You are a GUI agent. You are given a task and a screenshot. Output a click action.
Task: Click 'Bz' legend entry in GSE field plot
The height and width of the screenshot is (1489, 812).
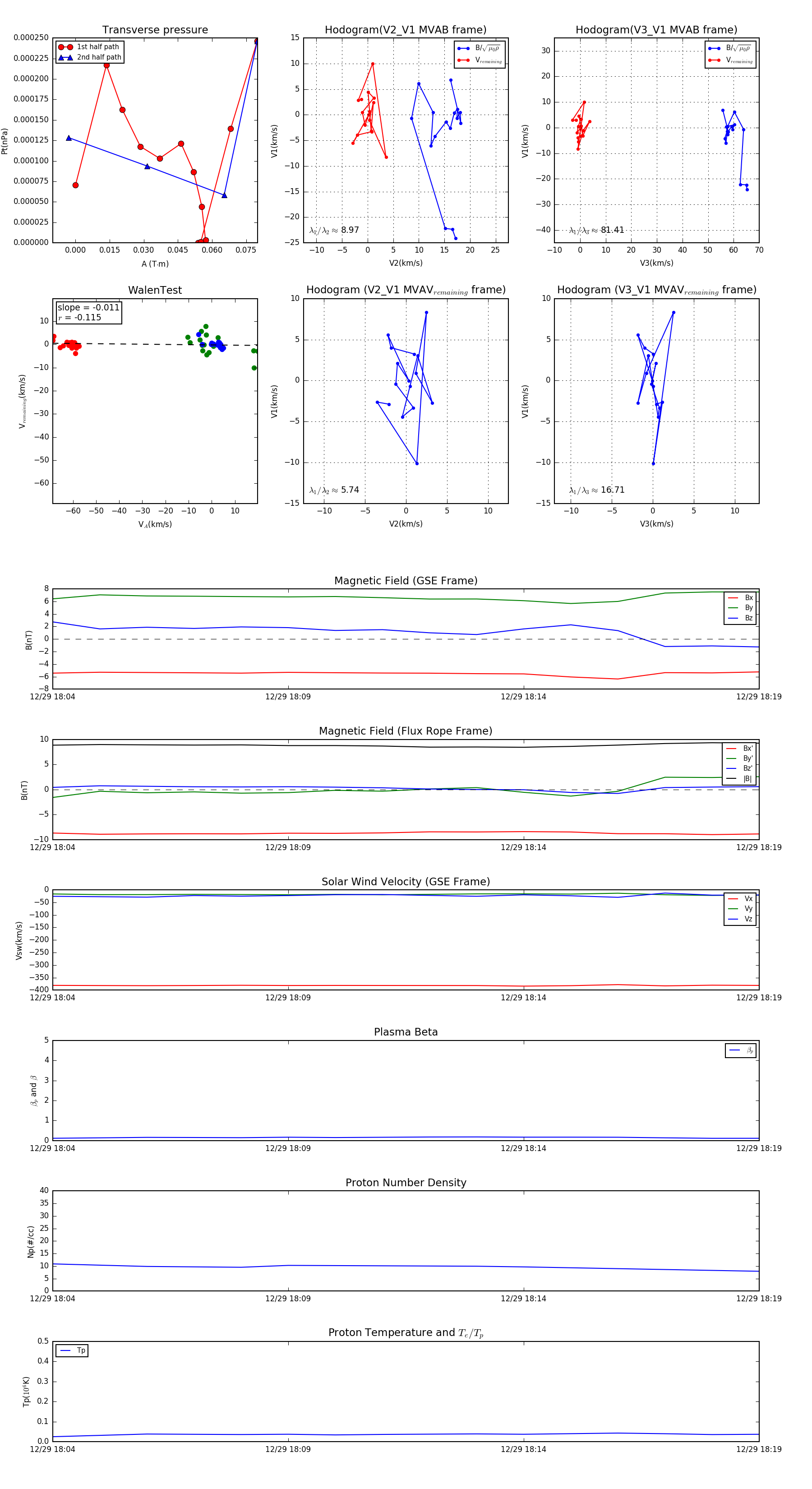741,619
